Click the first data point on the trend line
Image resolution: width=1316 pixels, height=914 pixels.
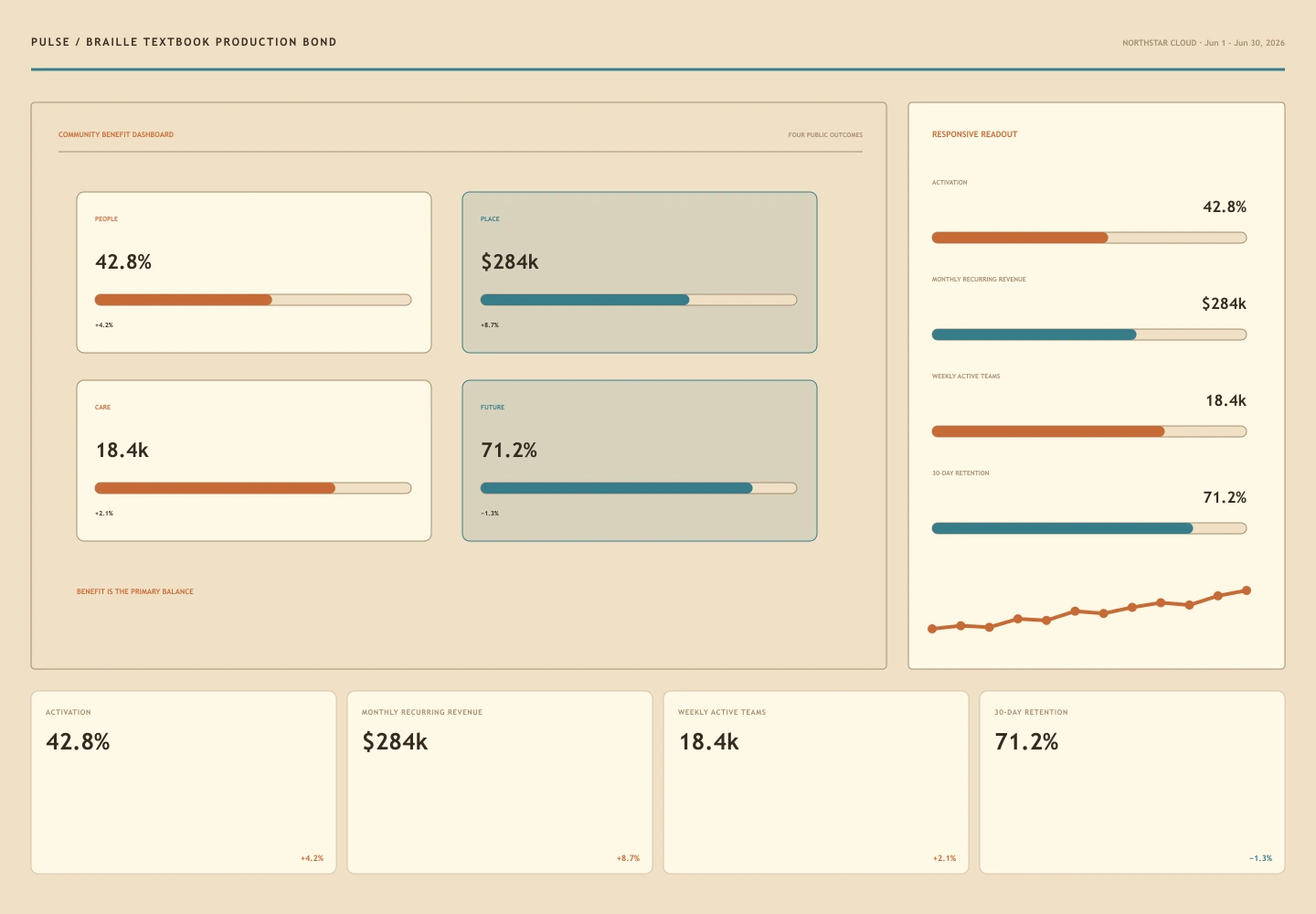(932, 629)
